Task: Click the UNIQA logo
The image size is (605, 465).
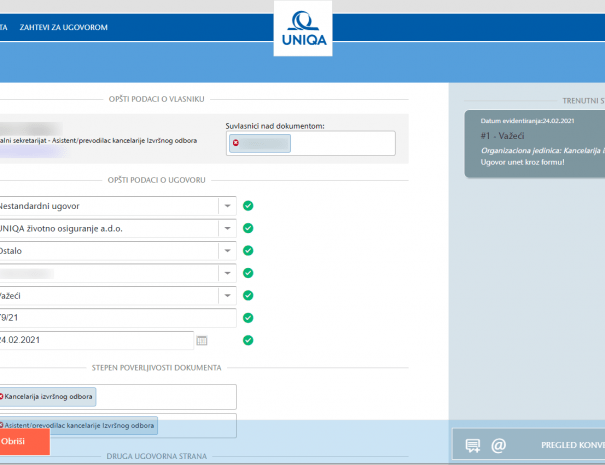Action: pyautogui.click(x=304, y=28)
